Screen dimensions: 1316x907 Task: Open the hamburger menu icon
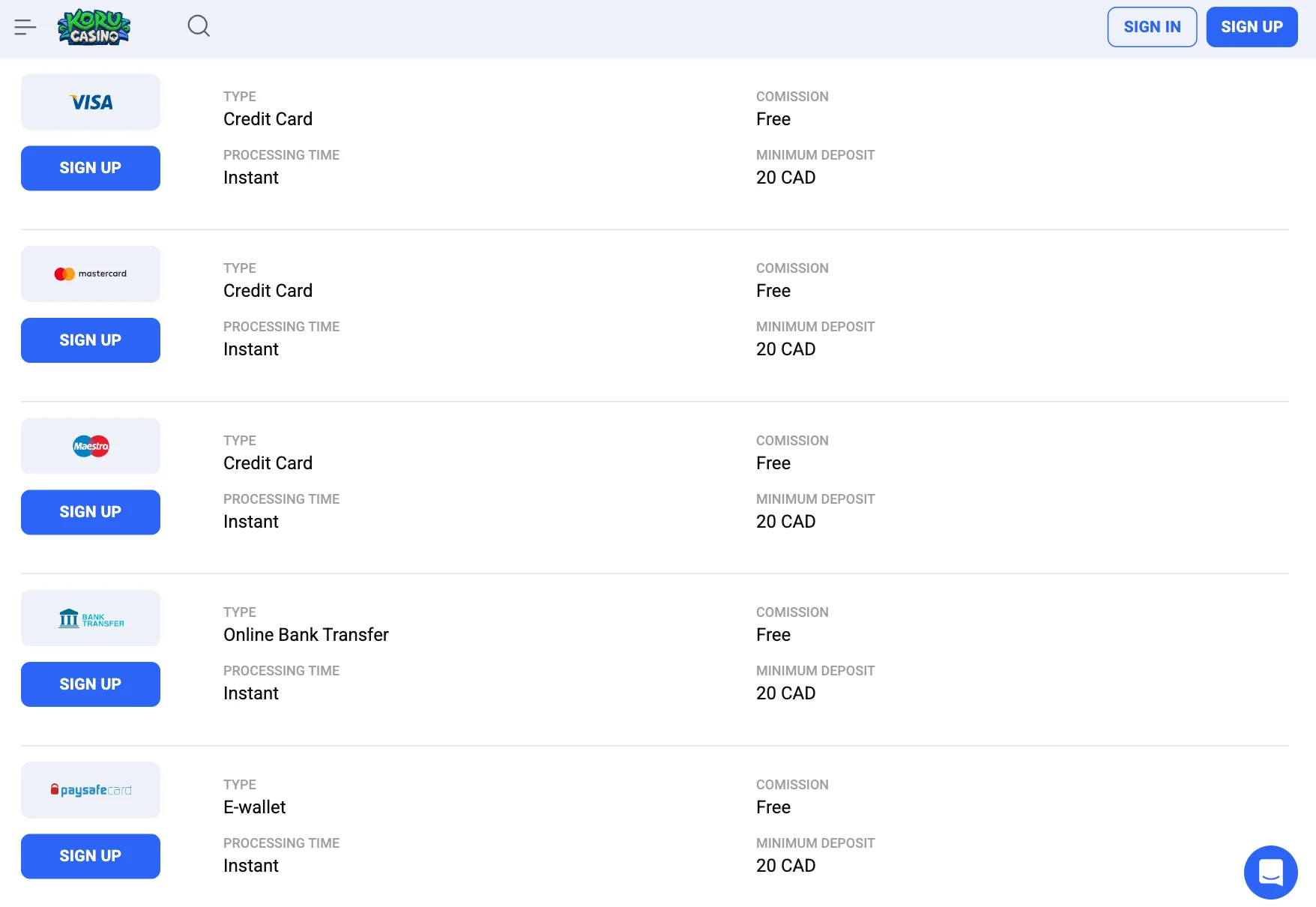click(x=25, y=27)
